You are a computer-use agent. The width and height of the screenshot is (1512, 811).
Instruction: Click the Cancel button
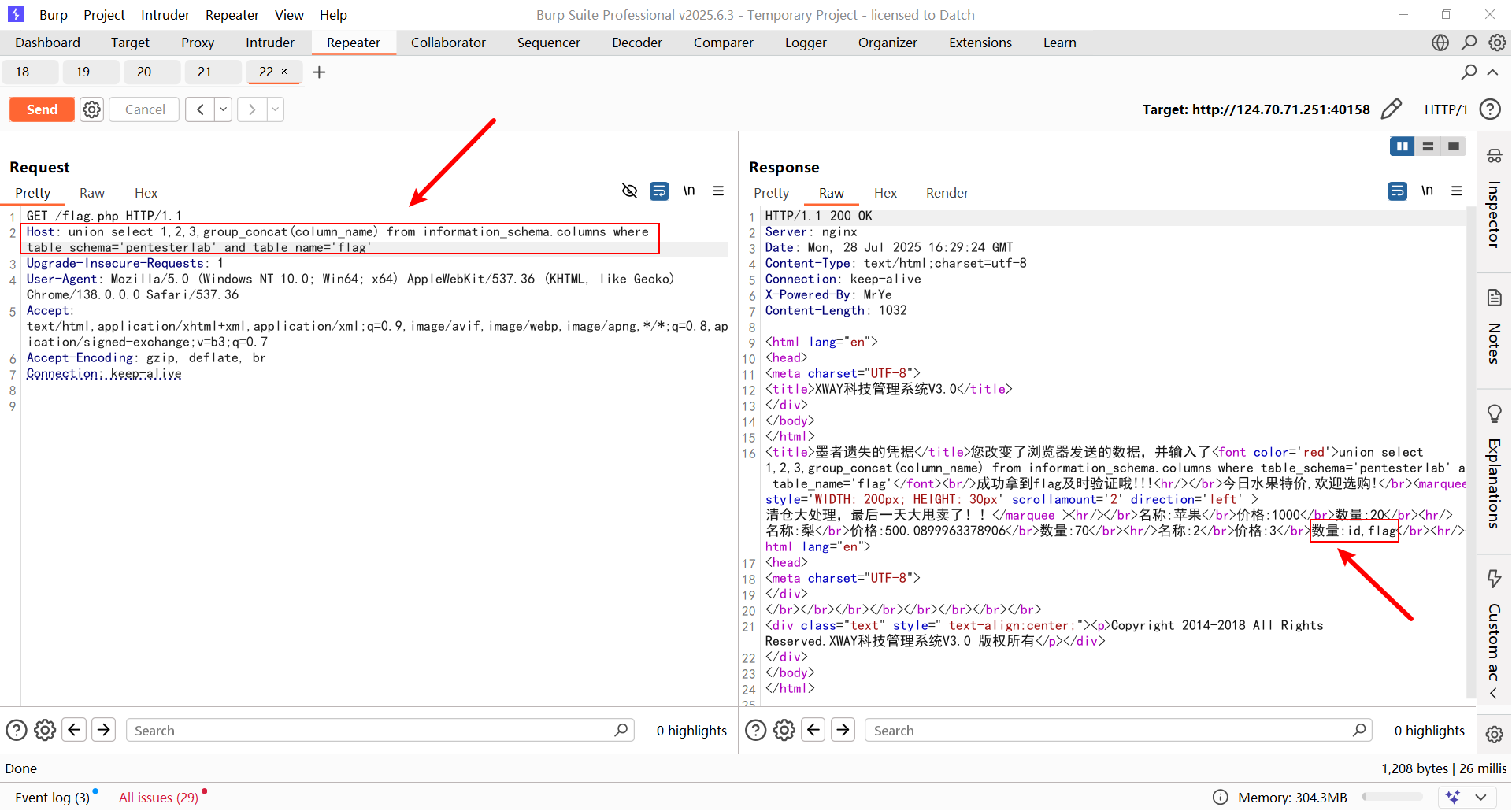pyautogui.click(x=145, y=109)
